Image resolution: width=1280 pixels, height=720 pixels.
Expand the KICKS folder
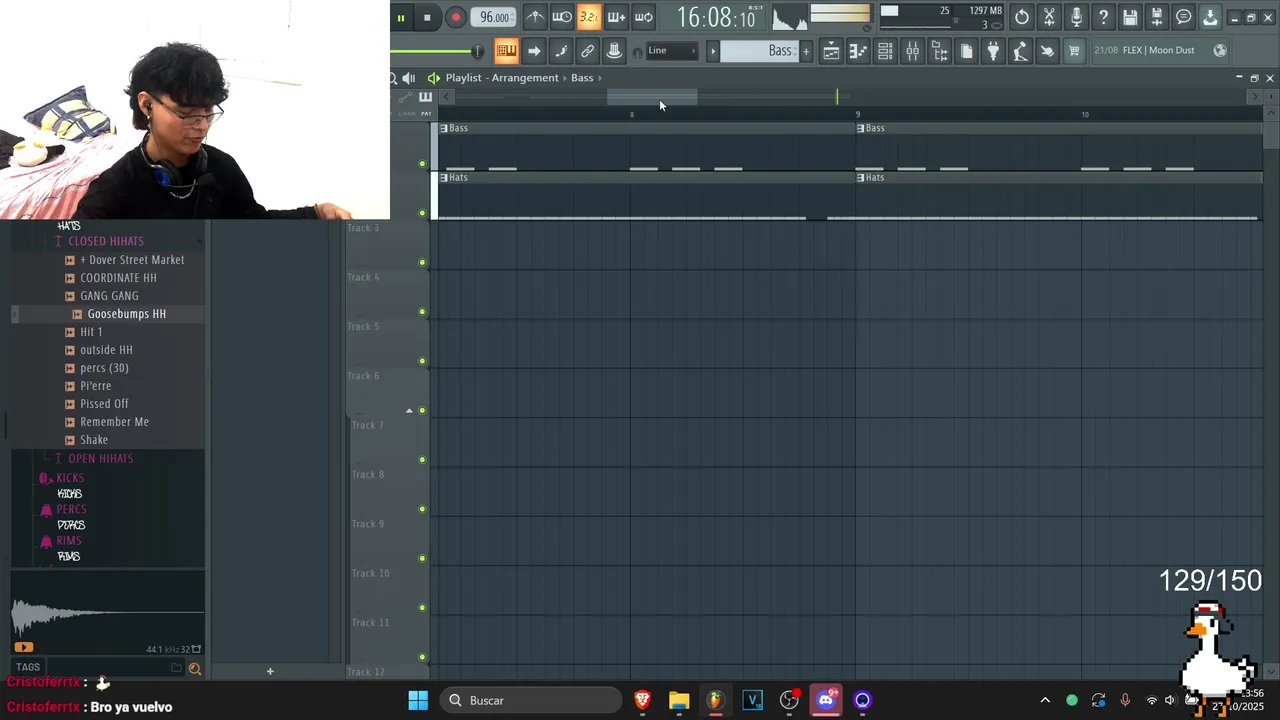70,478
